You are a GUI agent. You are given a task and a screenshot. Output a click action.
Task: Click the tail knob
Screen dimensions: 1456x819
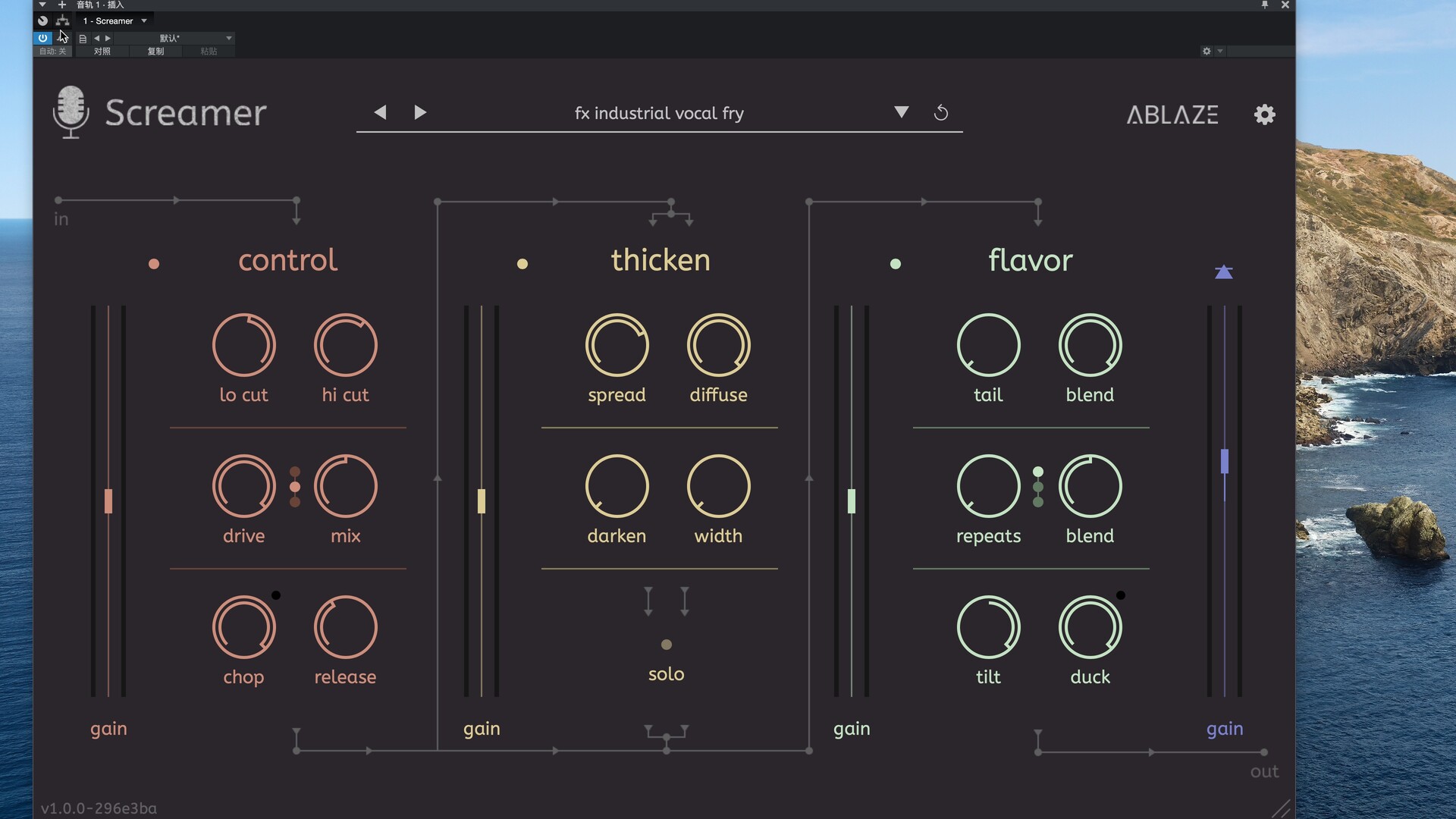(988, 345)
